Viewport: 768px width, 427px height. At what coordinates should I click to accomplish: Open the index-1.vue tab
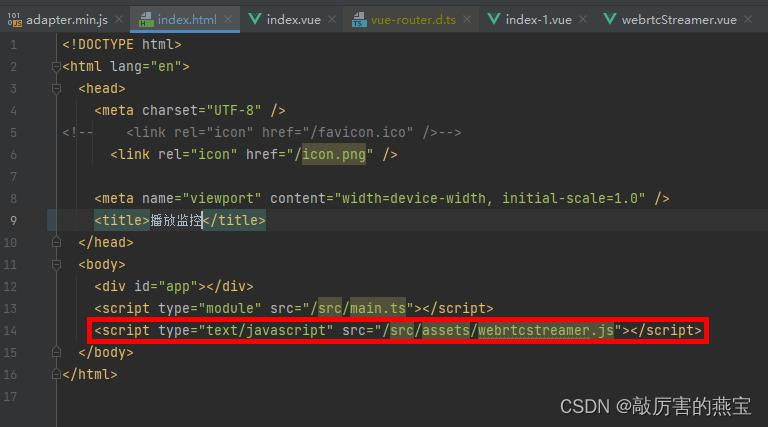pyautogui.click(x=538, y=20)
